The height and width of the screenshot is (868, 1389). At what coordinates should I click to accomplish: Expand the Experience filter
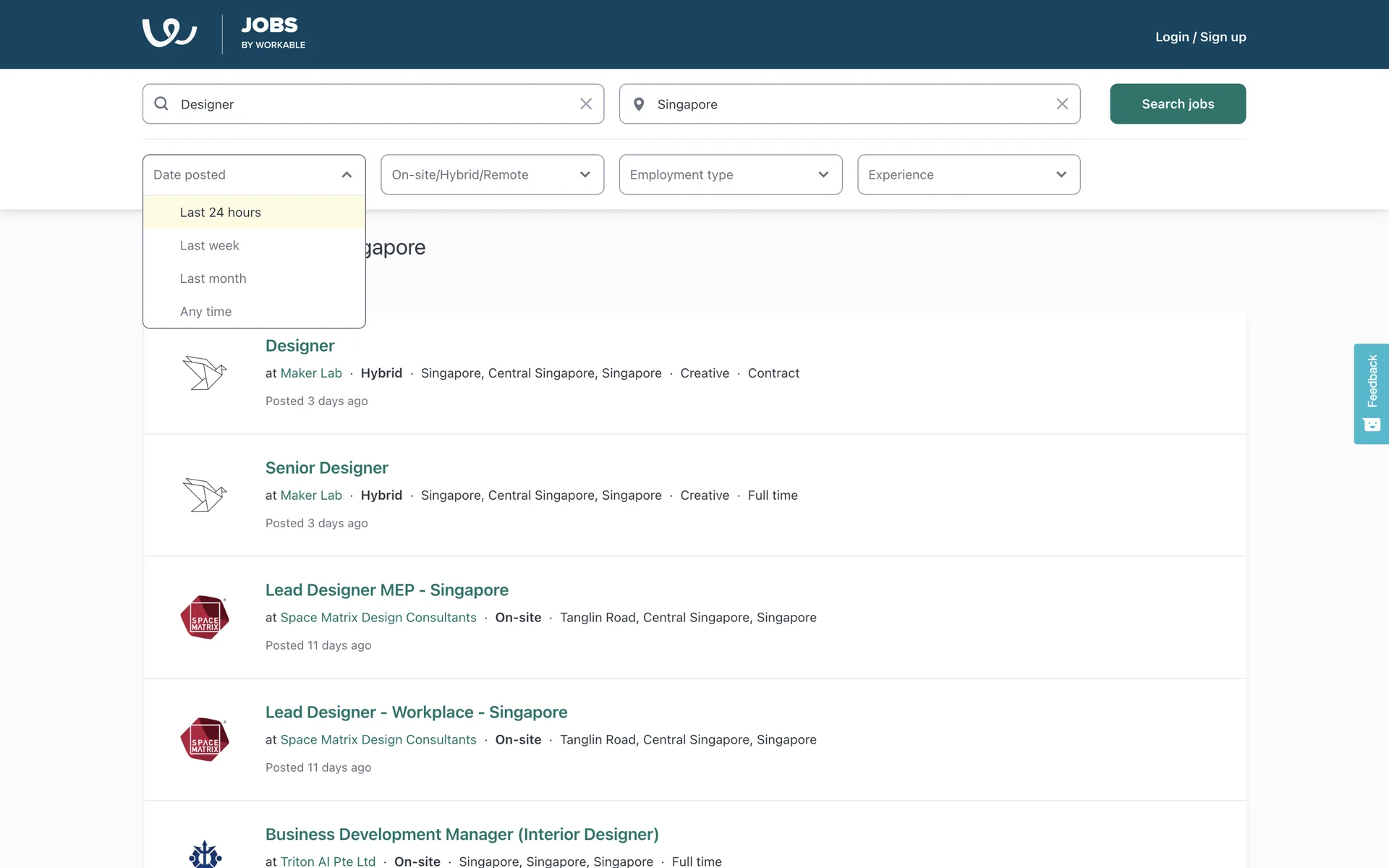pos(968,175)
